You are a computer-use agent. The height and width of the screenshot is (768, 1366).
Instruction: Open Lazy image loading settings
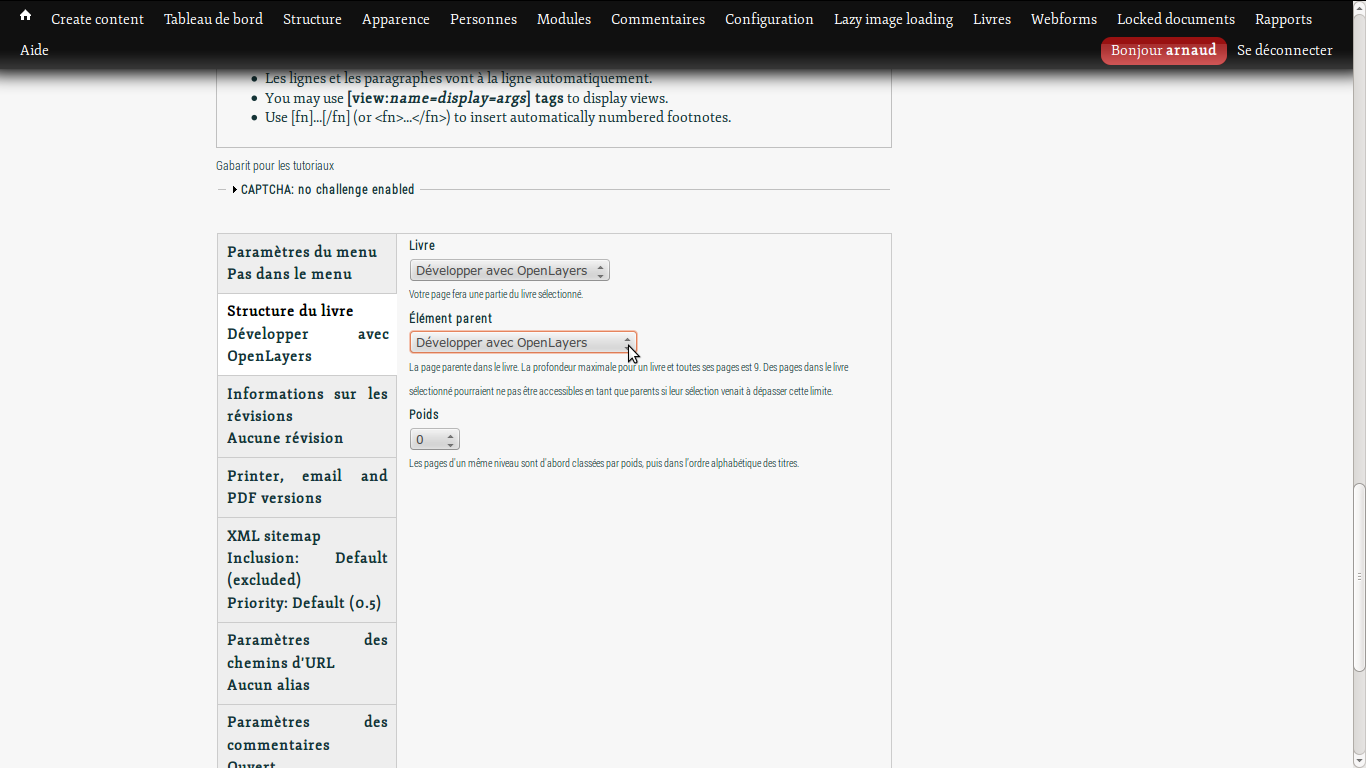[893, 19]
